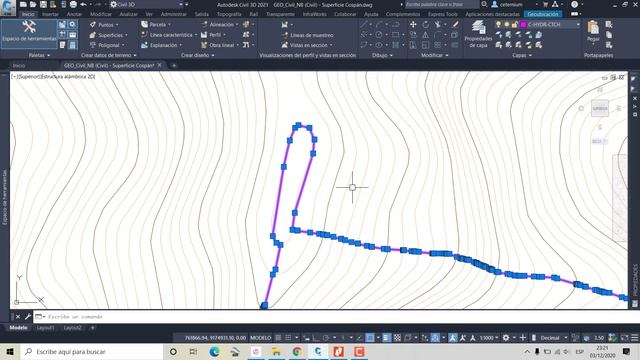This screenshot has height=360, width=640.
Task: Click the search magnifier icon in title bar
Action: click(x=484, y=4)
